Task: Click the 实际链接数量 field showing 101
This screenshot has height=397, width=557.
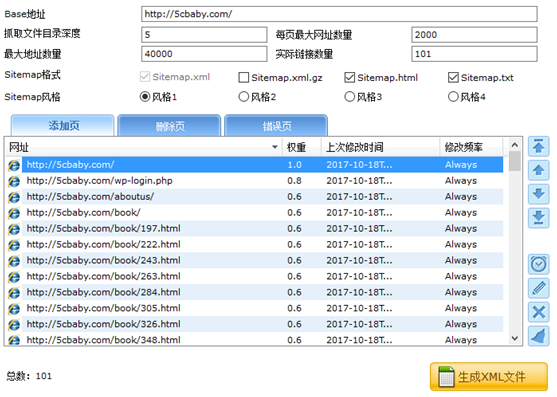Action: (474, 54)
